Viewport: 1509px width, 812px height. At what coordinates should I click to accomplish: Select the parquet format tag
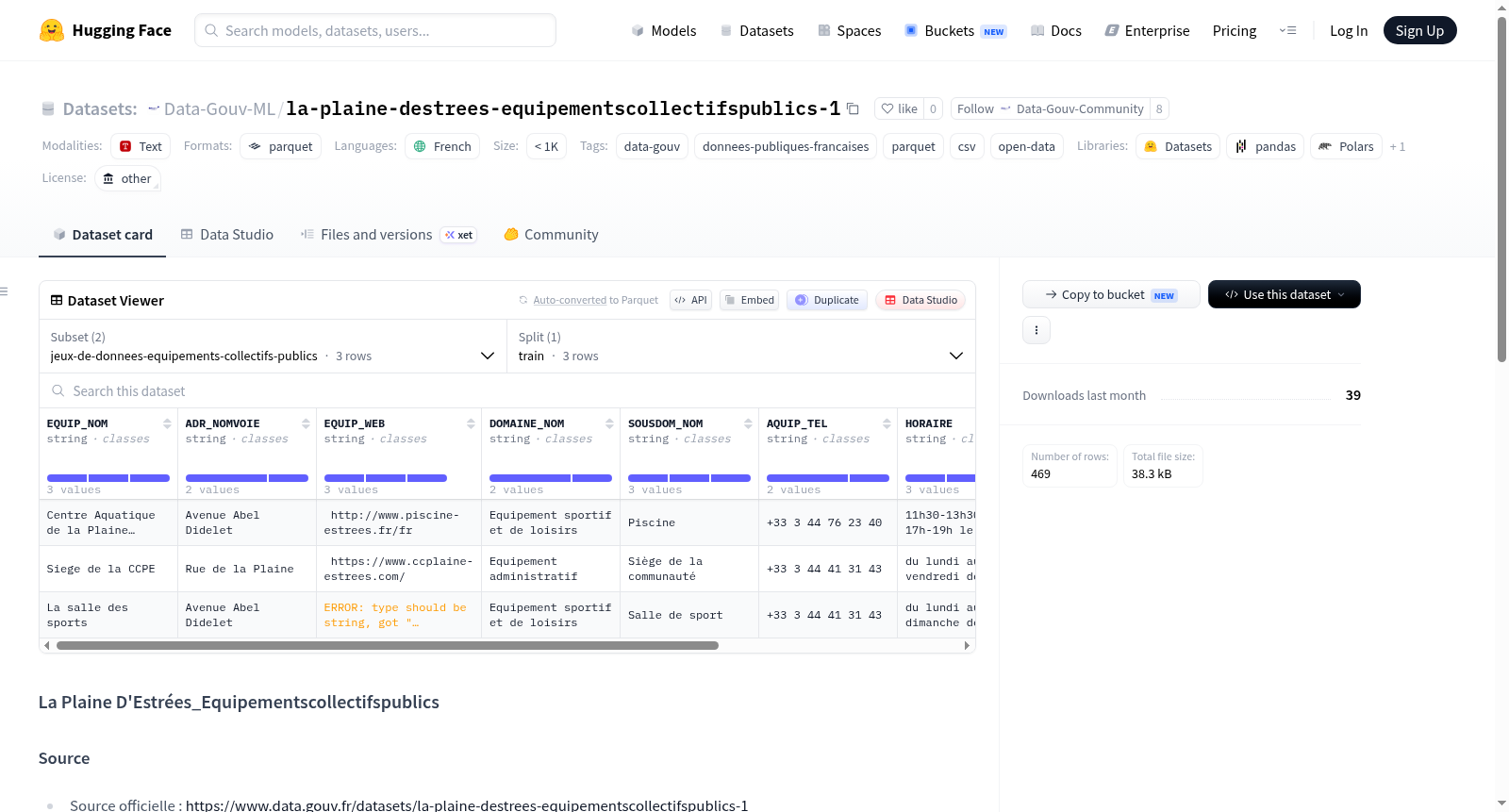[x=280, y=146]
